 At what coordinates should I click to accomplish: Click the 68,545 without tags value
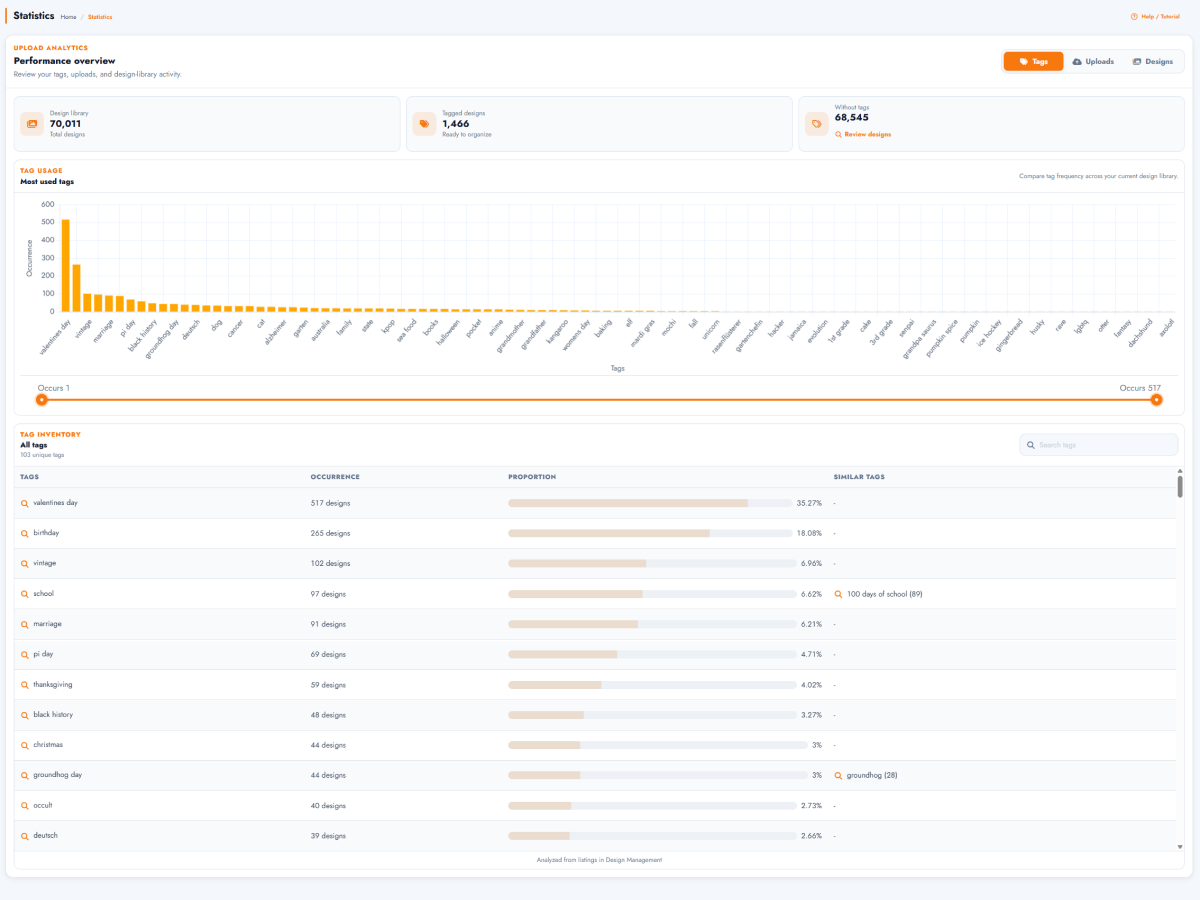click(x=852, y=117)
